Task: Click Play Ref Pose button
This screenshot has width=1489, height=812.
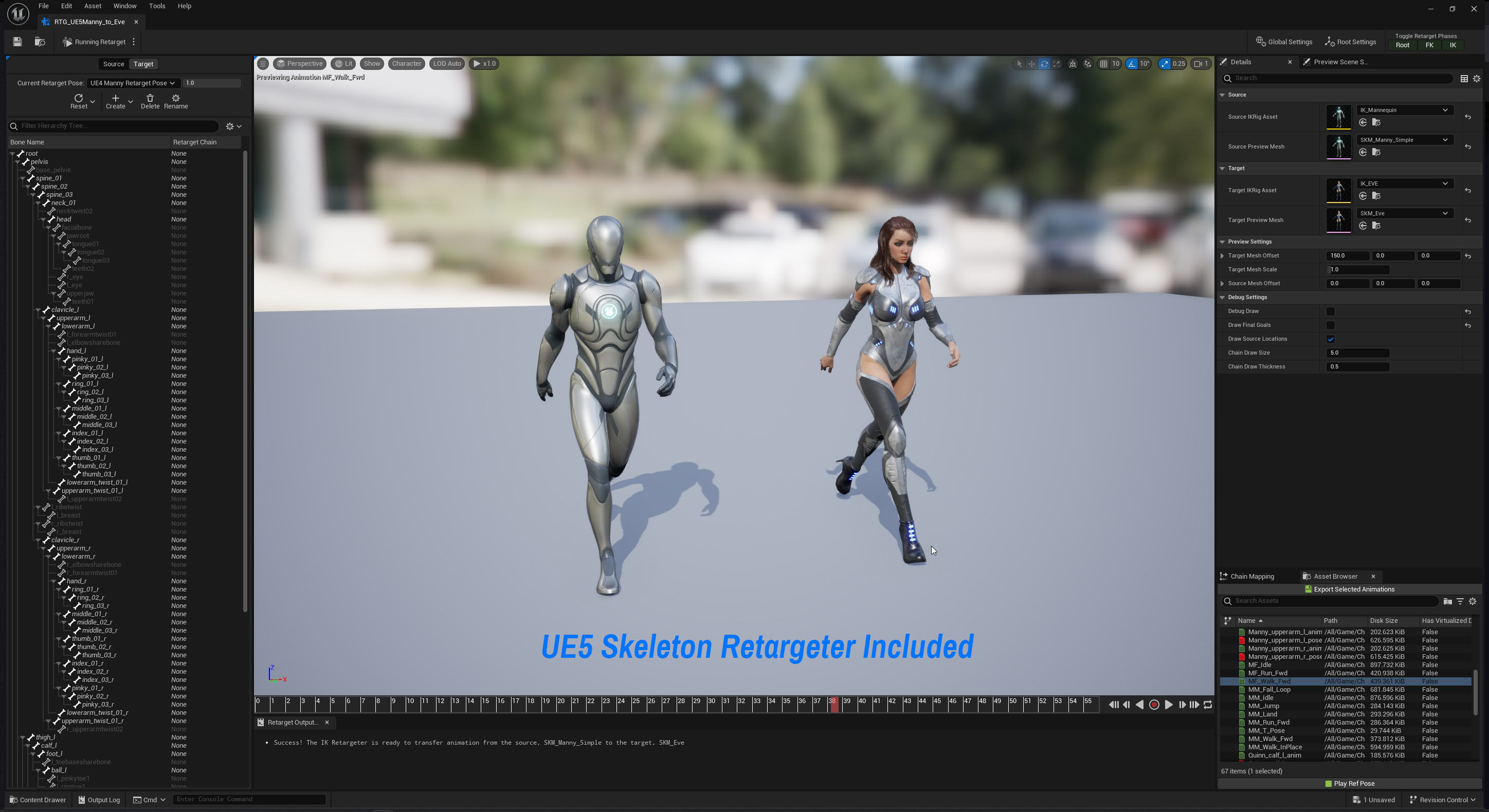Action: 1349,784
